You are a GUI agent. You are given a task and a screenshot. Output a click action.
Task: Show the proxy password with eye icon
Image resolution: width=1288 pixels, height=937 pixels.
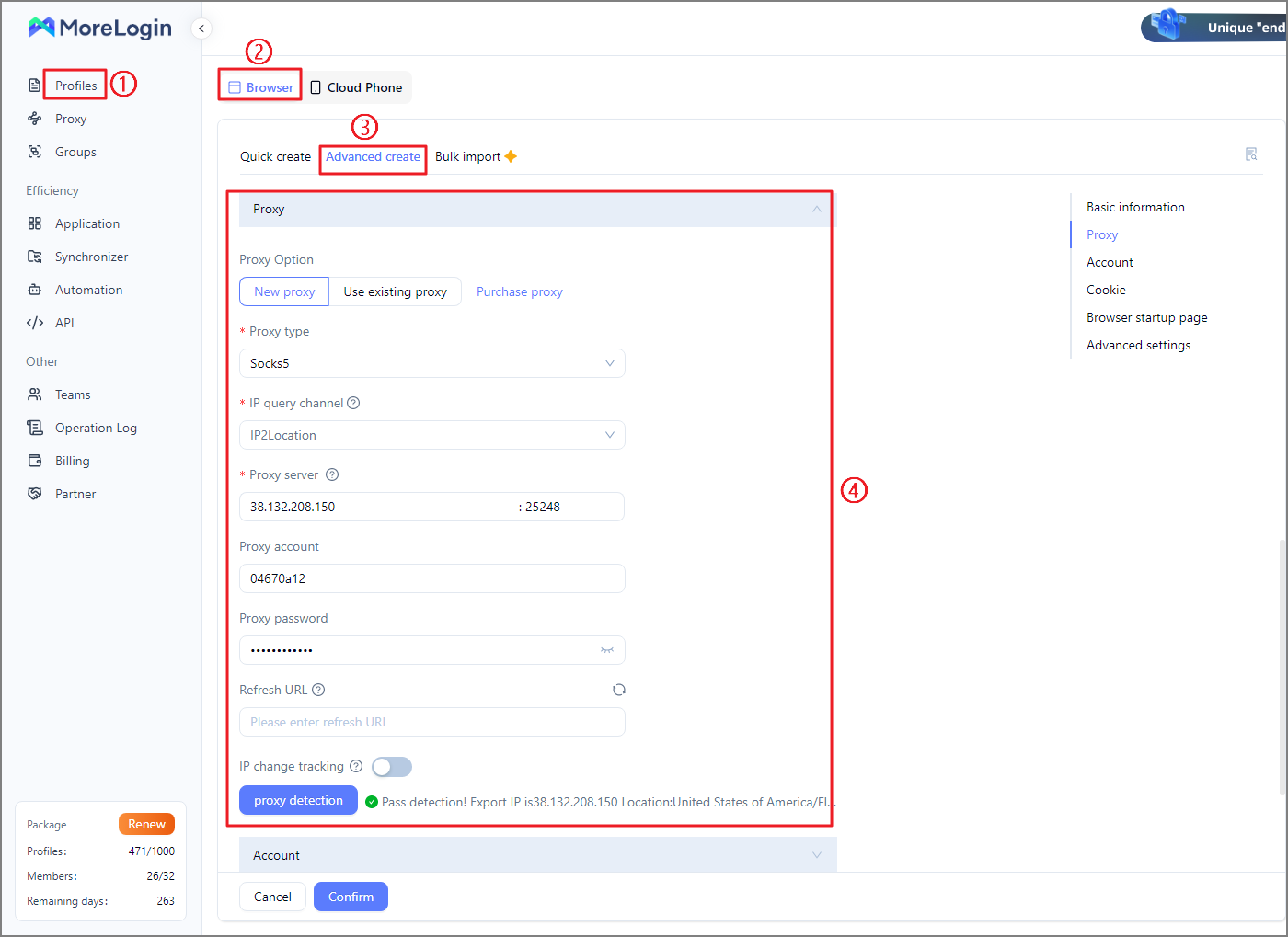[607, 650]
